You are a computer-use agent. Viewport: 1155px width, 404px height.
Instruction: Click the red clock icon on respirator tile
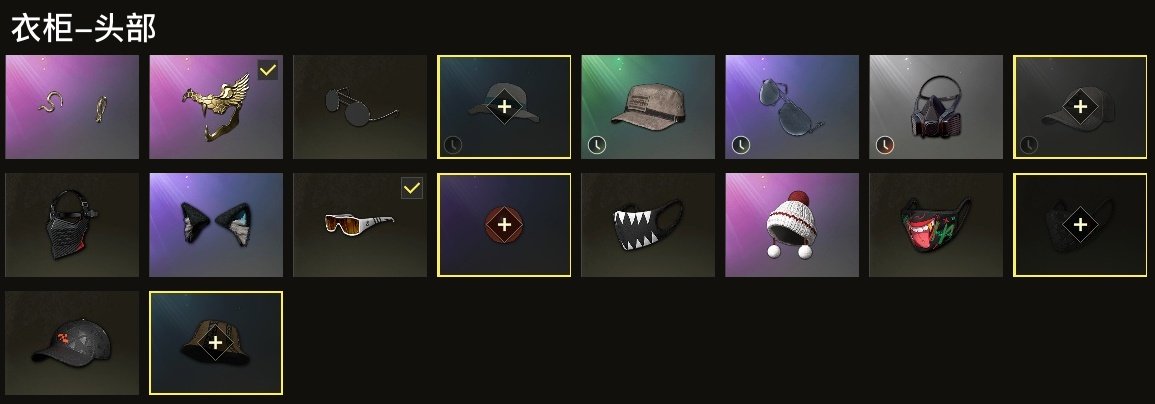885,145
